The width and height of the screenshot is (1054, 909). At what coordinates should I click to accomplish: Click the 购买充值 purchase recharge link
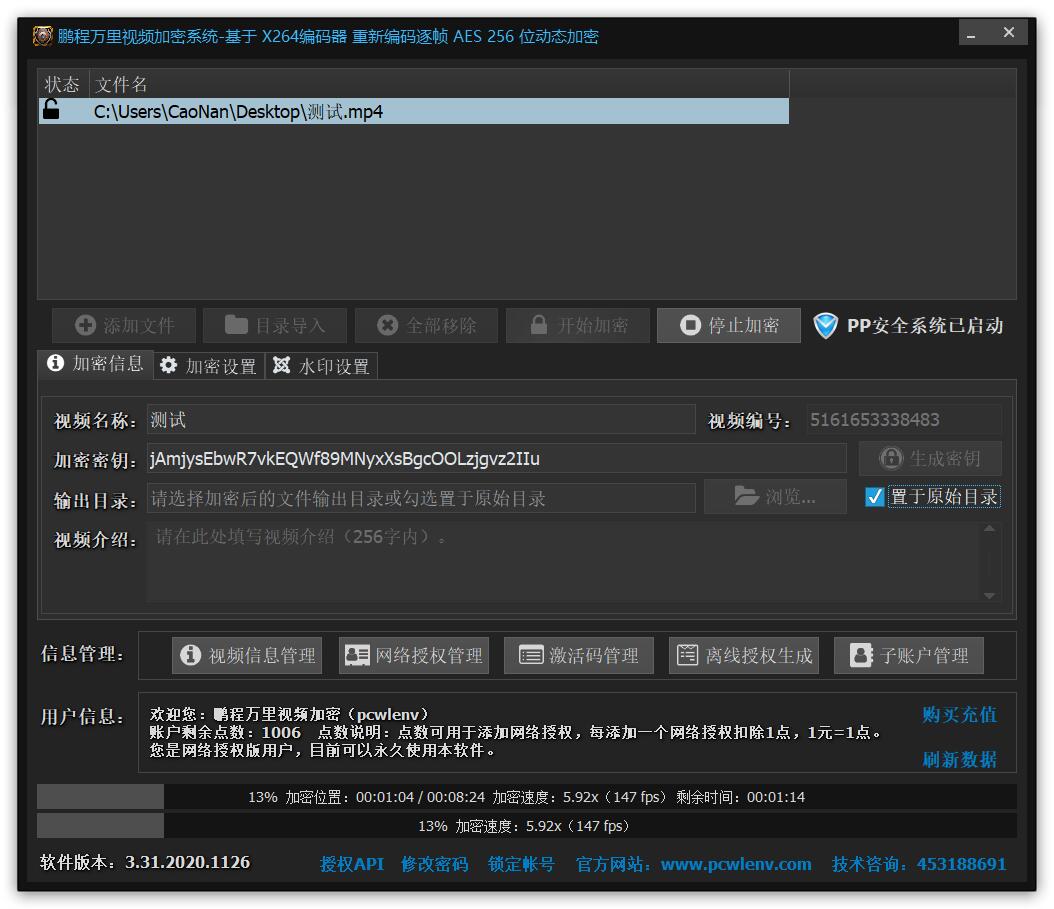click(959, 715)
